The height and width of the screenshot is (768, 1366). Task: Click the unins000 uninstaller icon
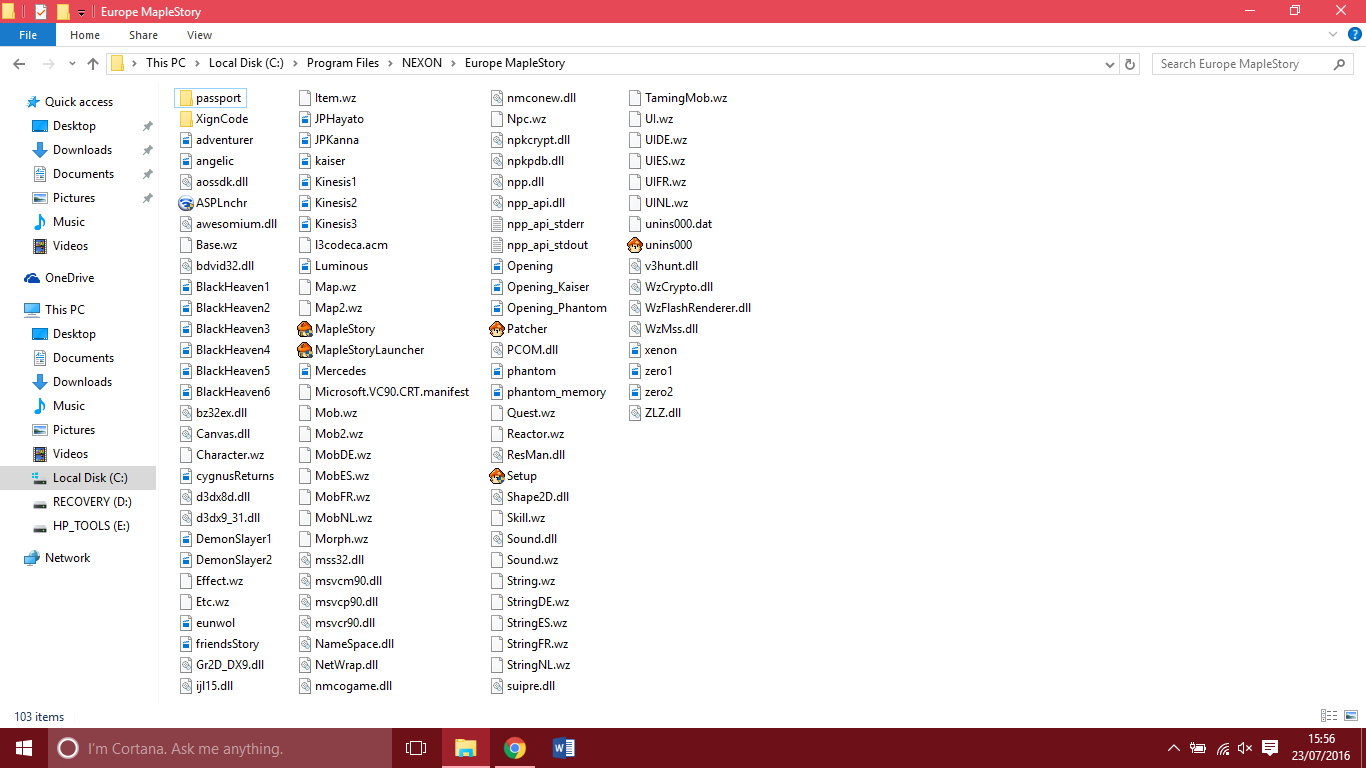(635, 245)
